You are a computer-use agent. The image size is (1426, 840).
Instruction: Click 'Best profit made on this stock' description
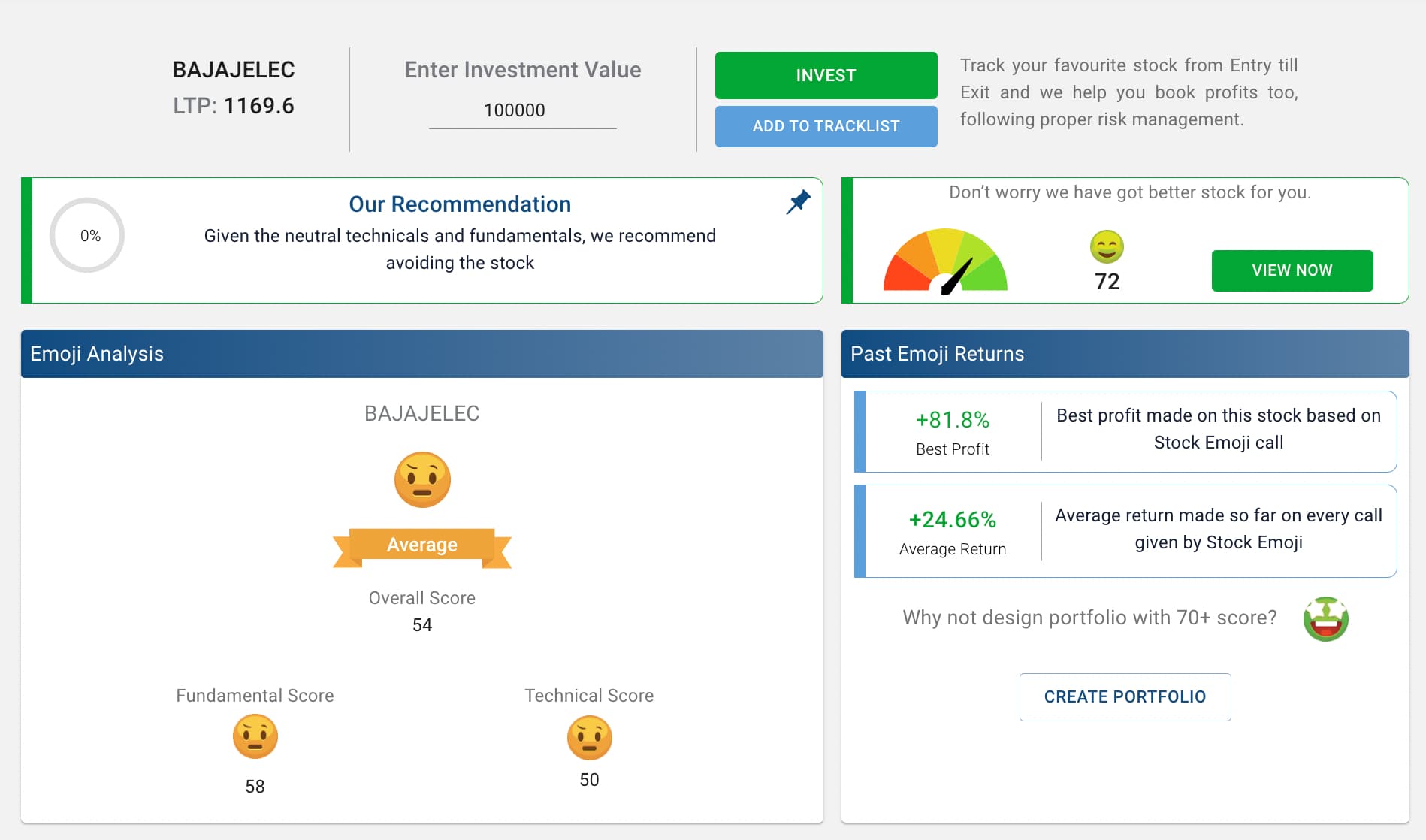pyautogui.click(x=1219, y=429)
